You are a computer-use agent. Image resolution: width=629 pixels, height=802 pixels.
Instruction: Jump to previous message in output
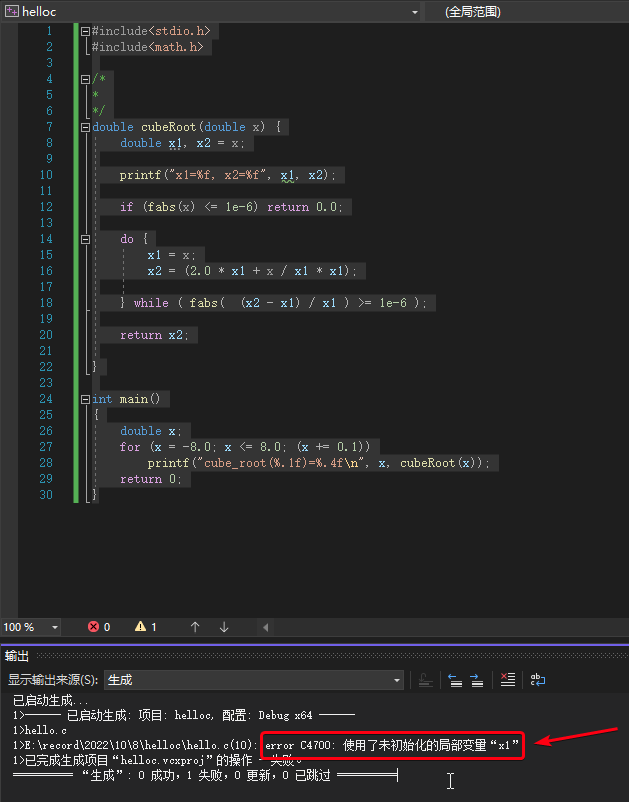(455, 680)
